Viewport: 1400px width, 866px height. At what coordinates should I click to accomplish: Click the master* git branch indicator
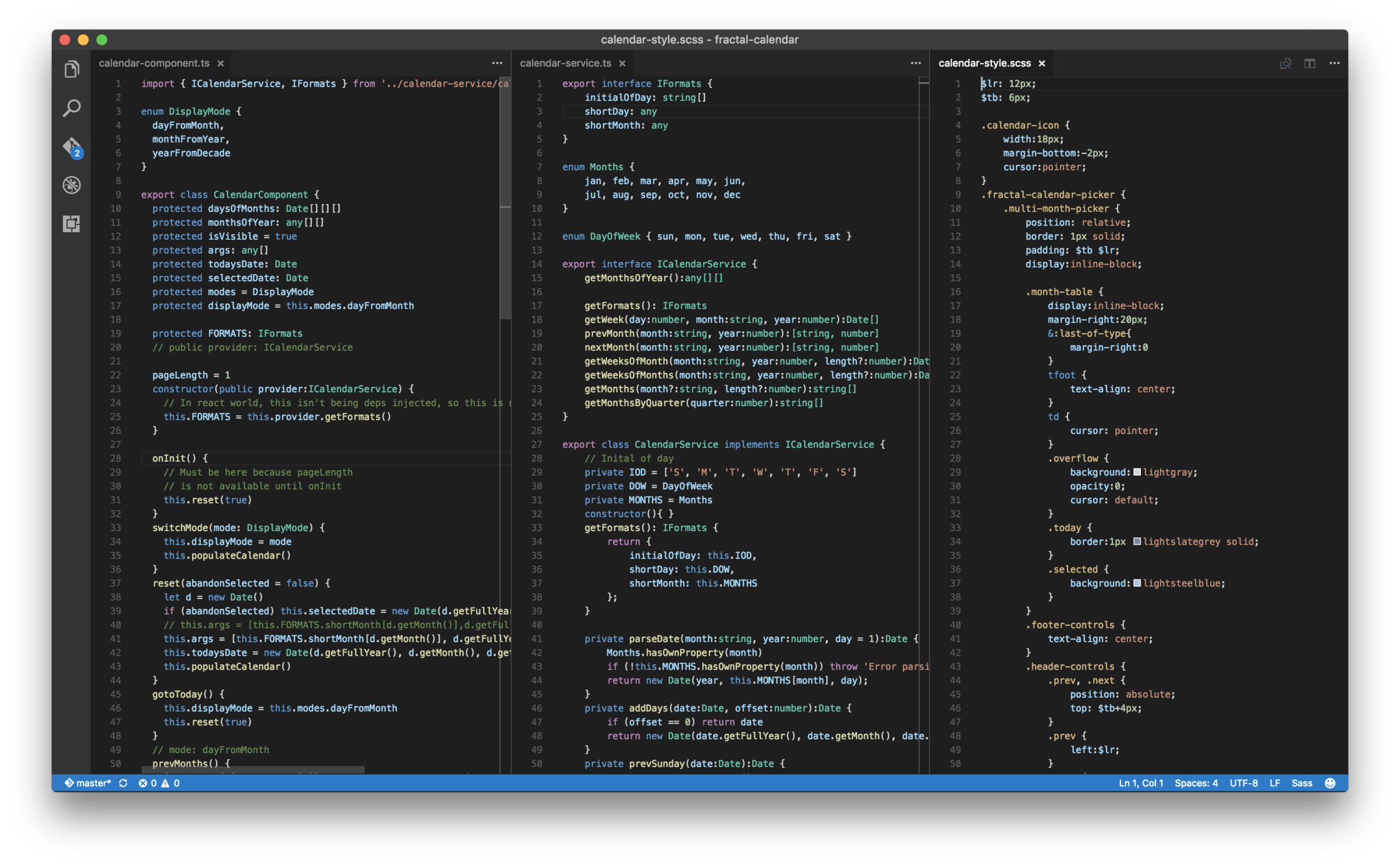point(88,783)
